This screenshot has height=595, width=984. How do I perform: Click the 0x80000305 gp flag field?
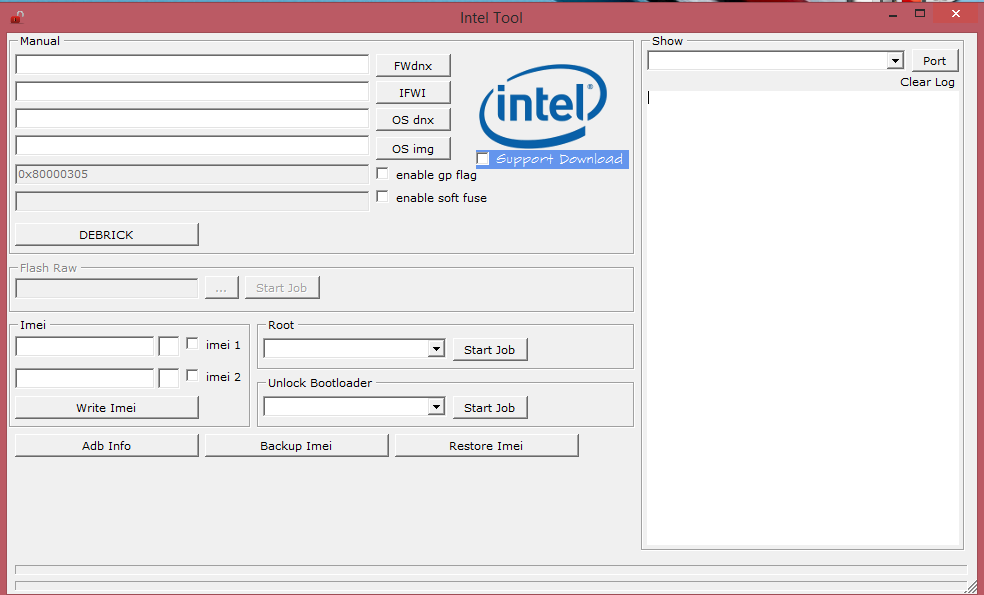click(x=192, y=174)
